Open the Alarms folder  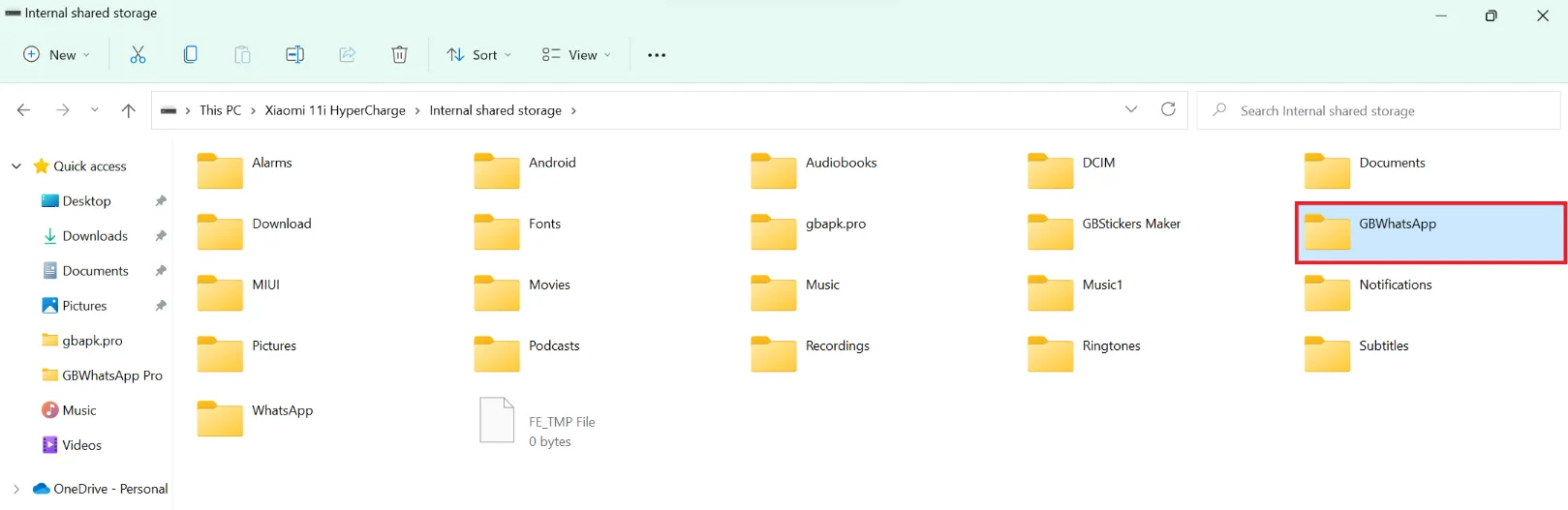pos(244,171)
